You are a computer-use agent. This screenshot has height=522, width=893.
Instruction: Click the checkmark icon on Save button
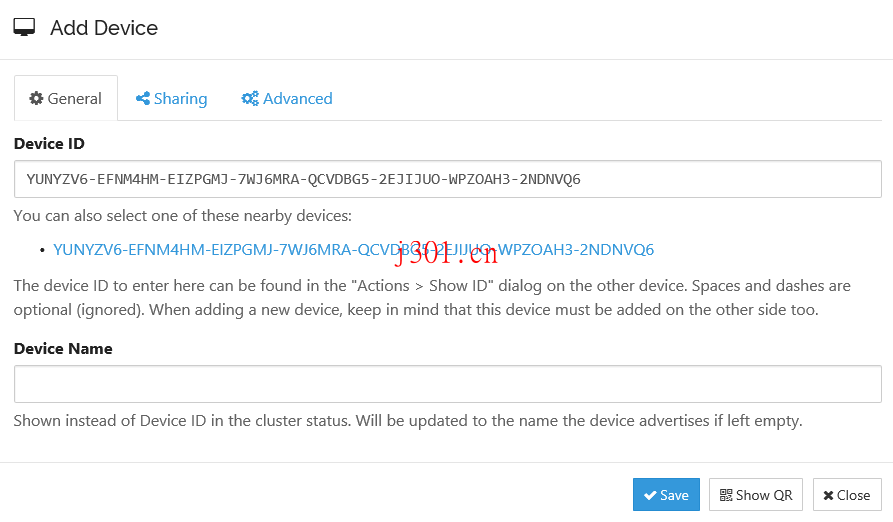pyautogui.click(x=650, y=495)
